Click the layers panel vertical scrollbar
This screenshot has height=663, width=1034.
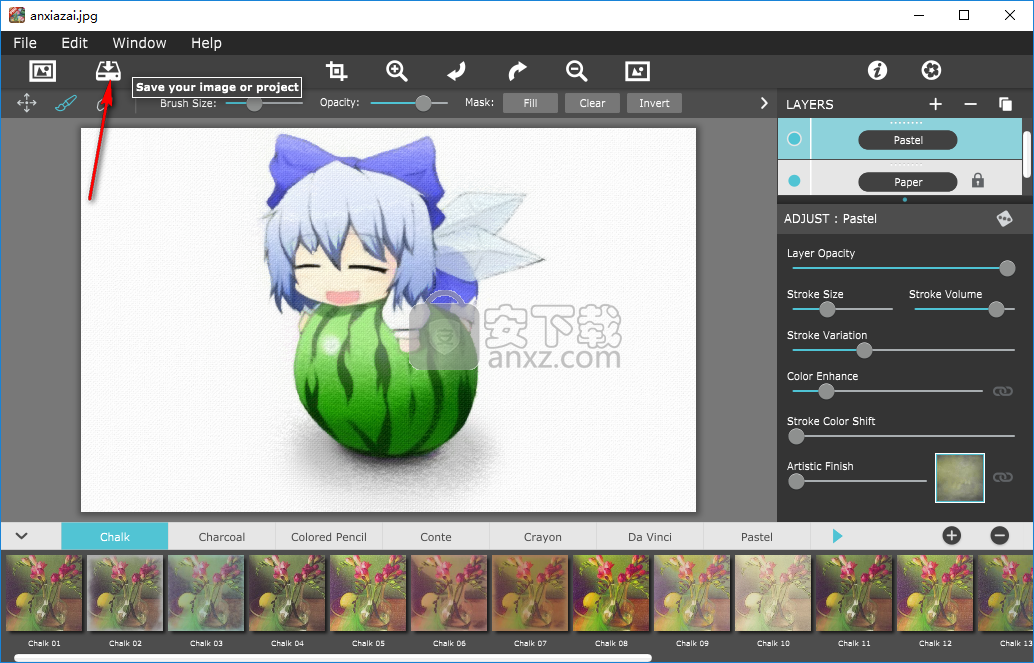[x=1027, y=154]
